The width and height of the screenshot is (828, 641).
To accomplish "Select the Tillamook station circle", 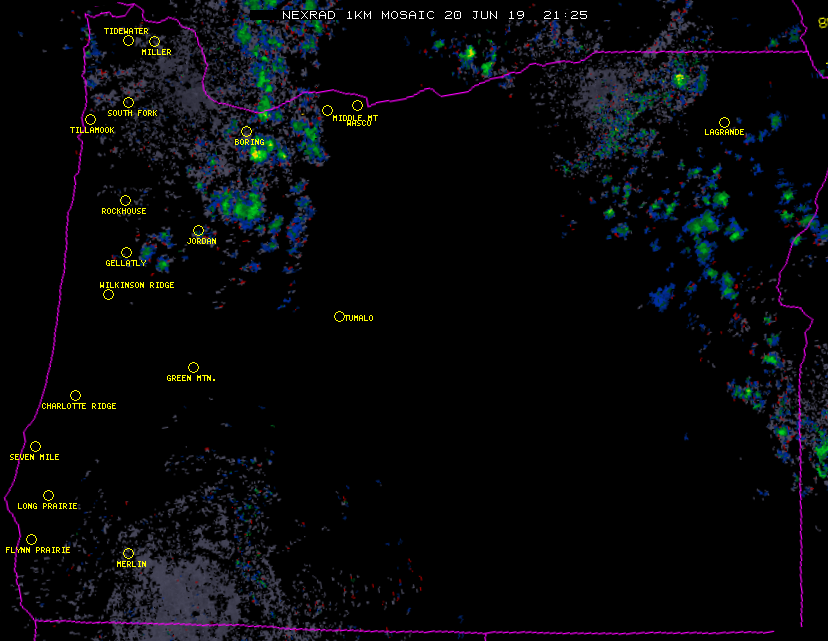I will coord(90,120).
